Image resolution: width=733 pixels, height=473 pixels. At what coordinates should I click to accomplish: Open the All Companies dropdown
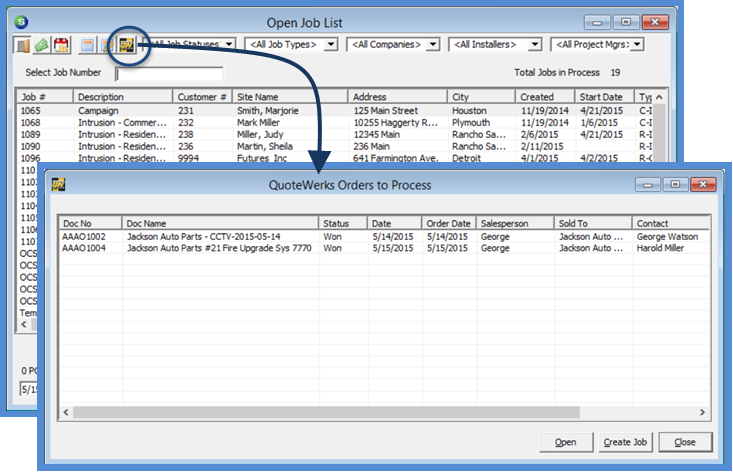pyautogui.click(x=433, y=44)
